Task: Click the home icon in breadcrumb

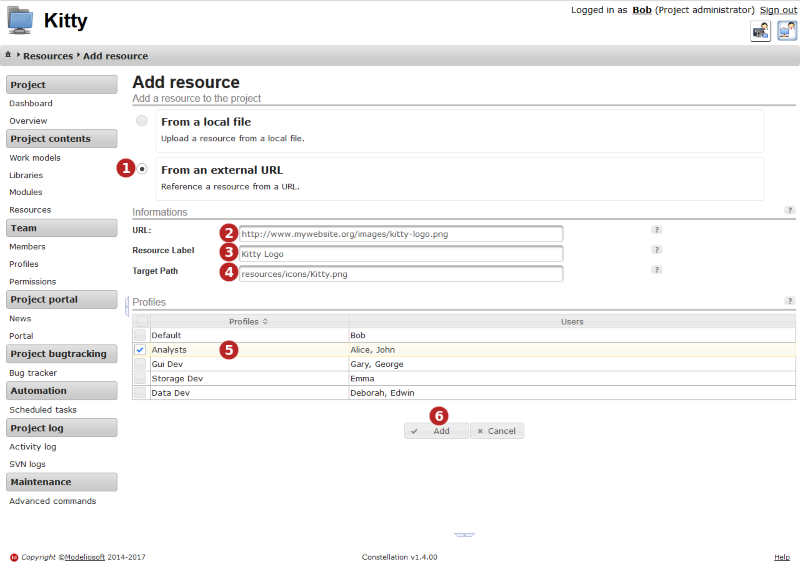Action: 8,55
